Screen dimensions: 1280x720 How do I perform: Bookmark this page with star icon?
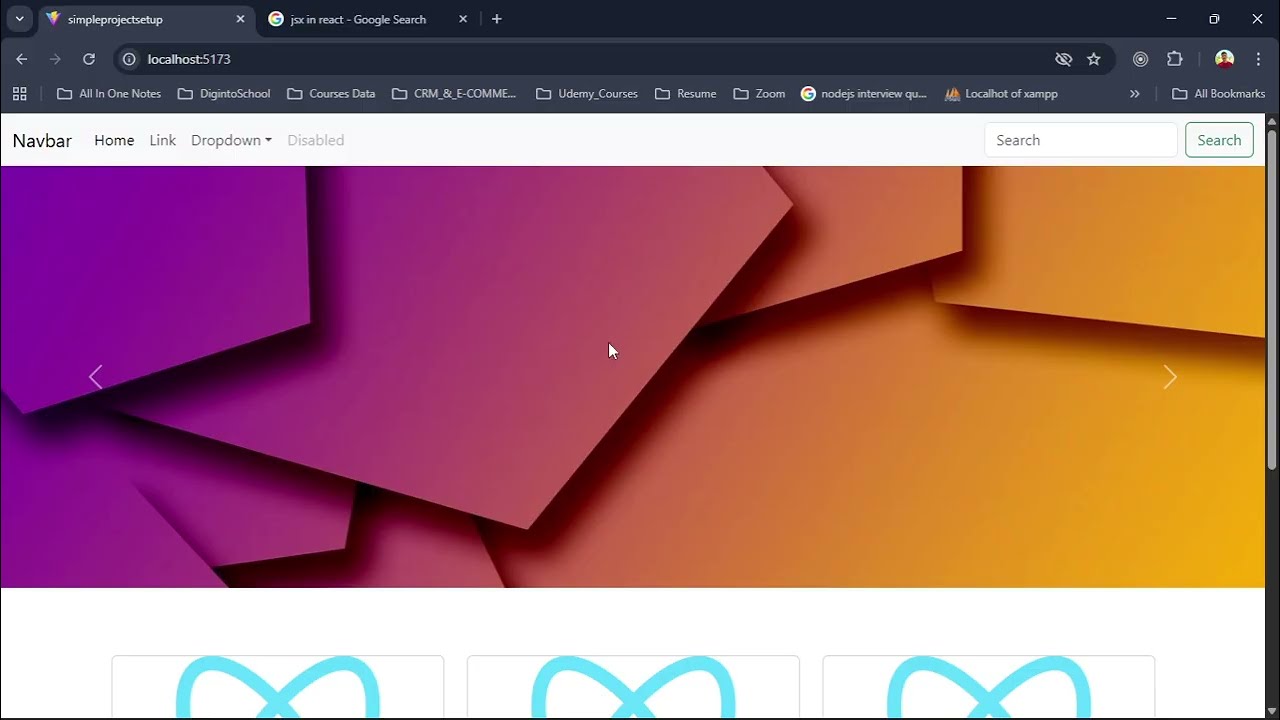click(x=1094, y=59)
